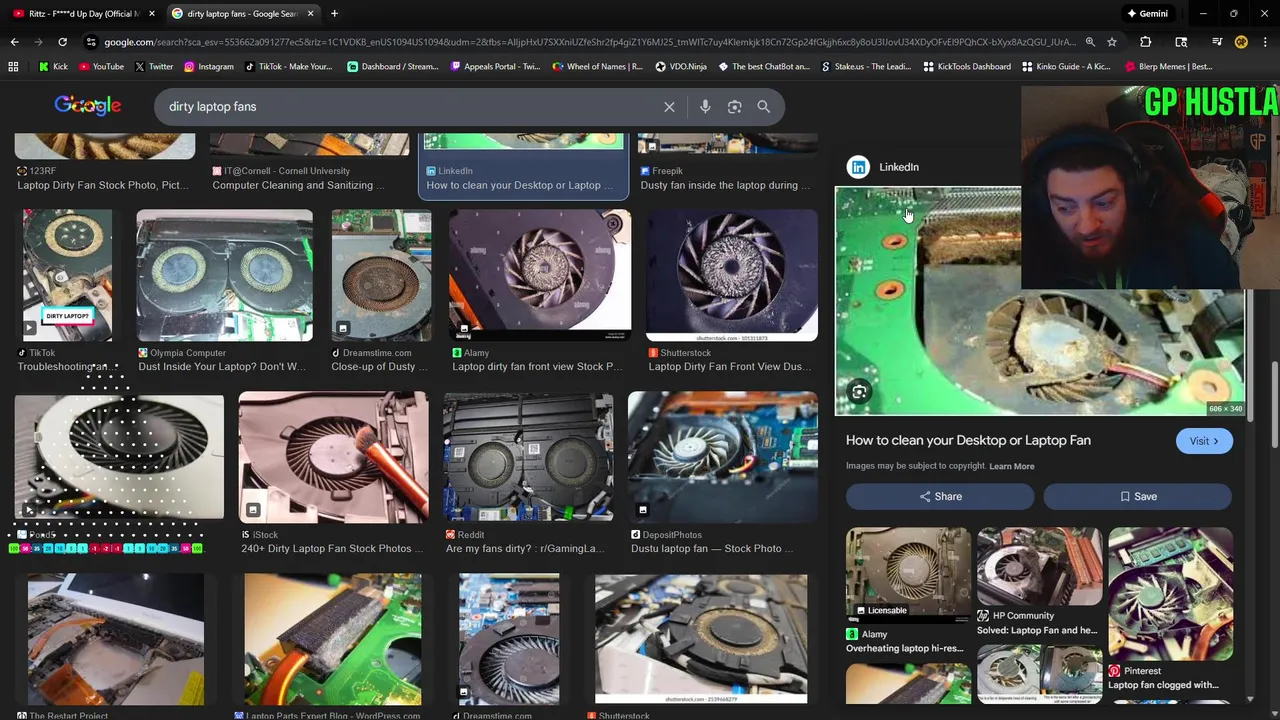The width and height of the screenshot is (1280, 720).
Task: Open The best ChatBot bookmark
Action: tap(764, 67)
